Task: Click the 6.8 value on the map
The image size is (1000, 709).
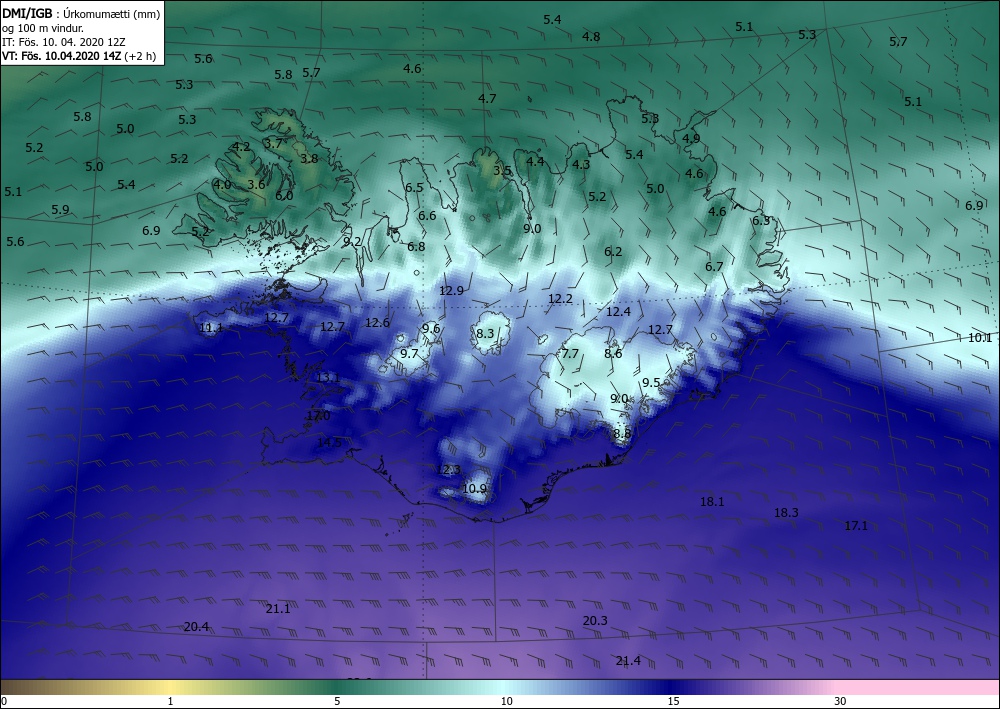Action: 416,246
